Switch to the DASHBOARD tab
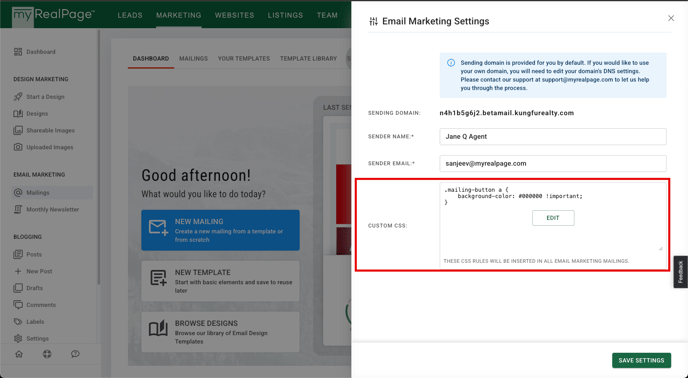Viewport: 688px width, 378px height. 150,58
